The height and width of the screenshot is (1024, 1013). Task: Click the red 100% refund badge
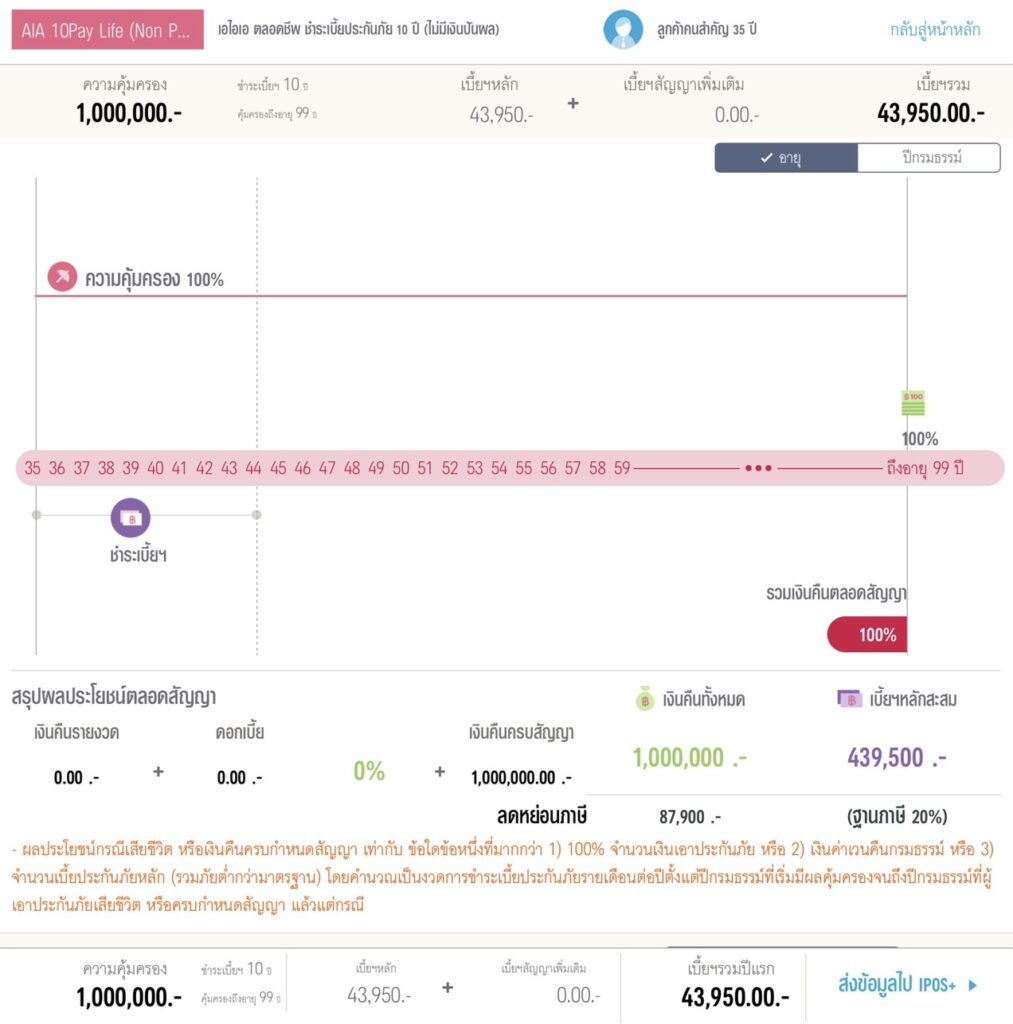[x=866, y=634]
